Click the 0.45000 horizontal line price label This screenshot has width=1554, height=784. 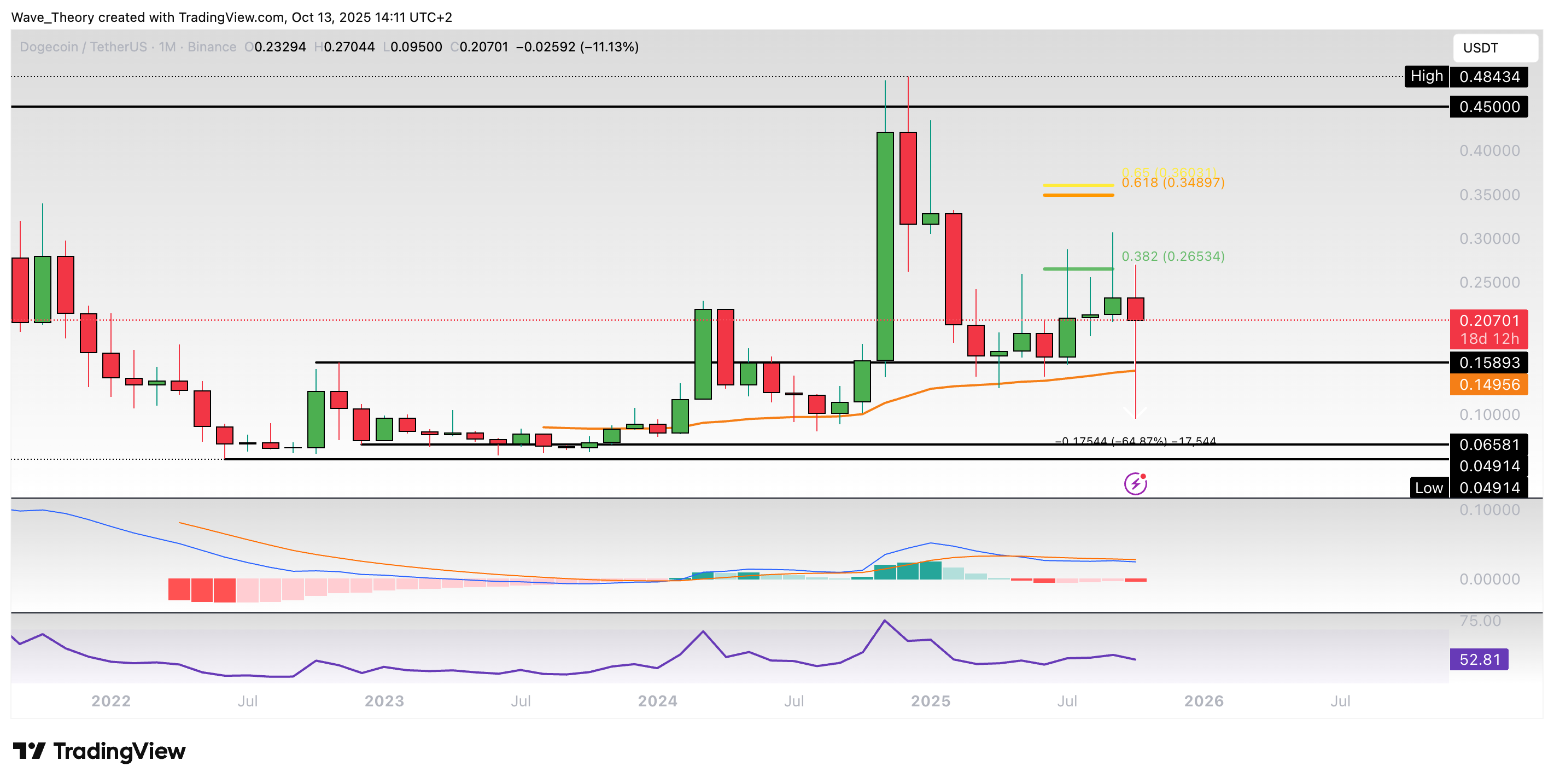coord(1488,107)
